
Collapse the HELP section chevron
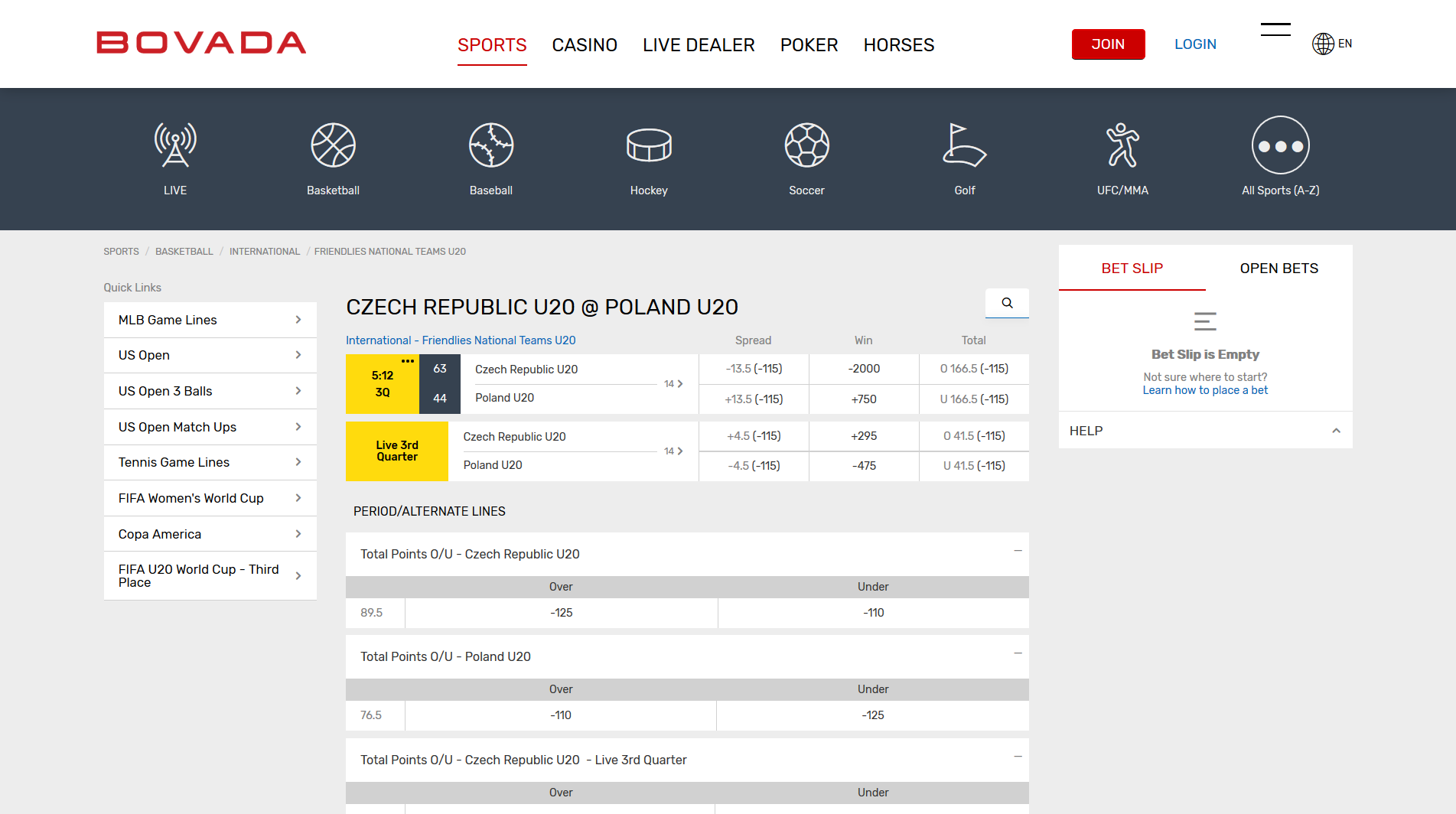point(1336,431)
